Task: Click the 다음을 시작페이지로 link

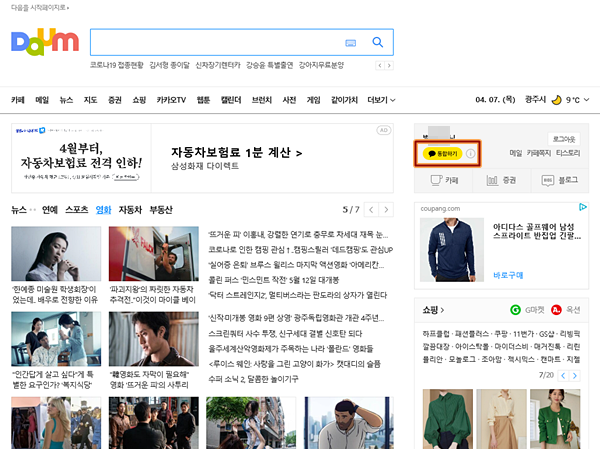Action: tap(40, 8)
